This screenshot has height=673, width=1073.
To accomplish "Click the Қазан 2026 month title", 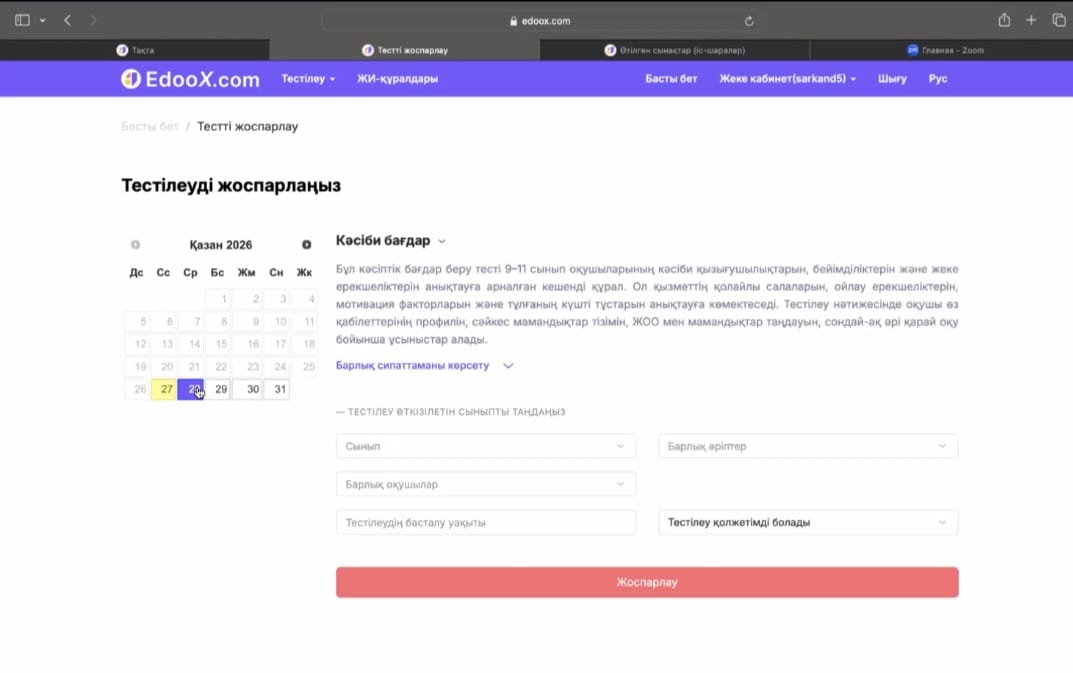I will (220, 245).
